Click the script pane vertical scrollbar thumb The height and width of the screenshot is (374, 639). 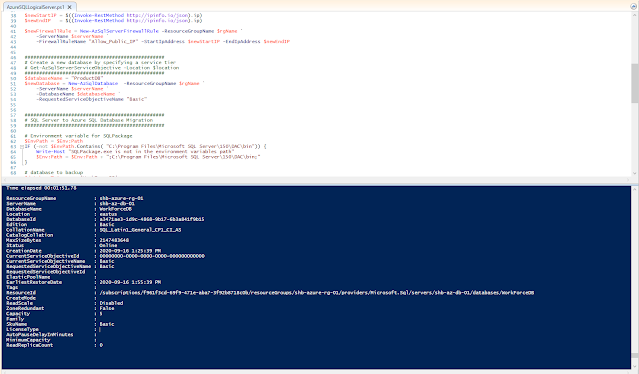(x=635, y=83)
